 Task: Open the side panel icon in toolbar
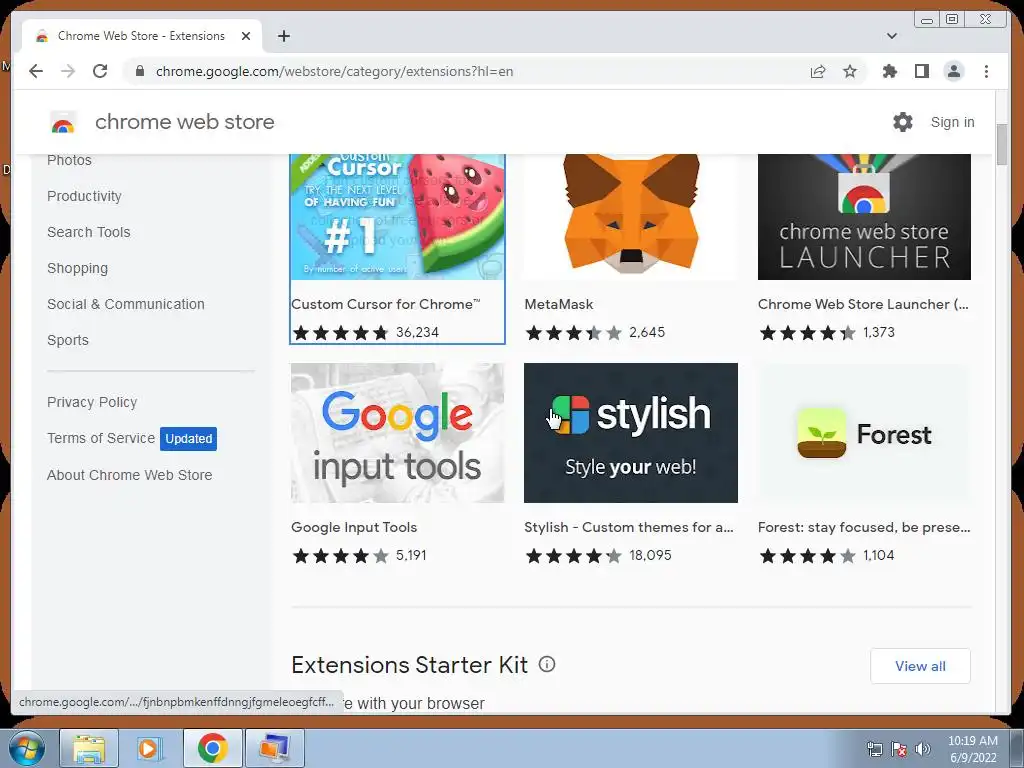click(921, 71)
